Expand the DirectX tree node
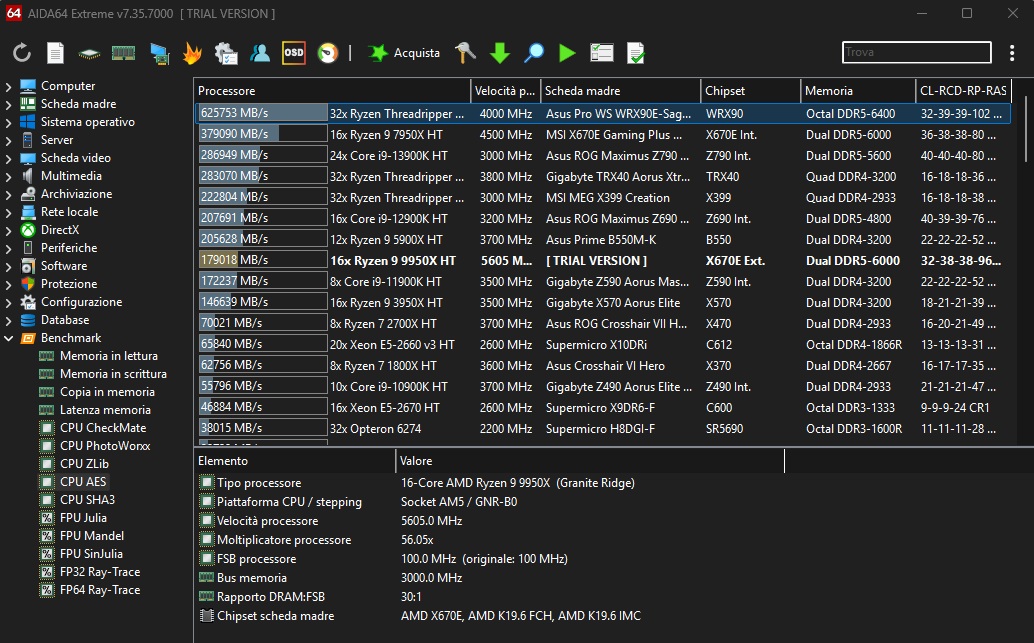 (9, 230)
